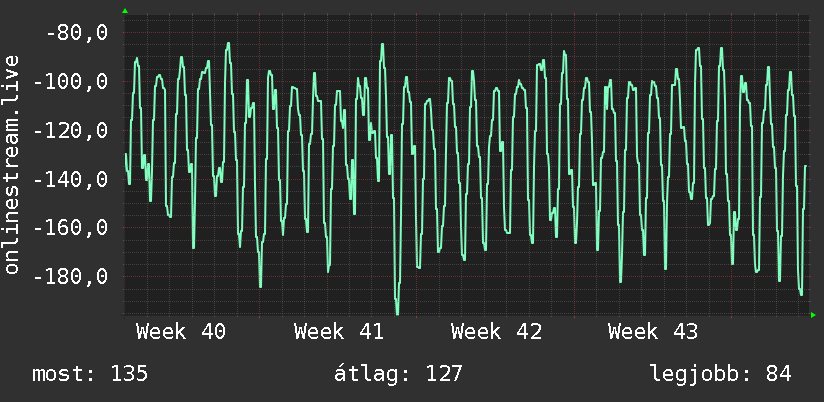Click the onlinestream.live vertical axis title
824x402 pixels.
[12, 164]
